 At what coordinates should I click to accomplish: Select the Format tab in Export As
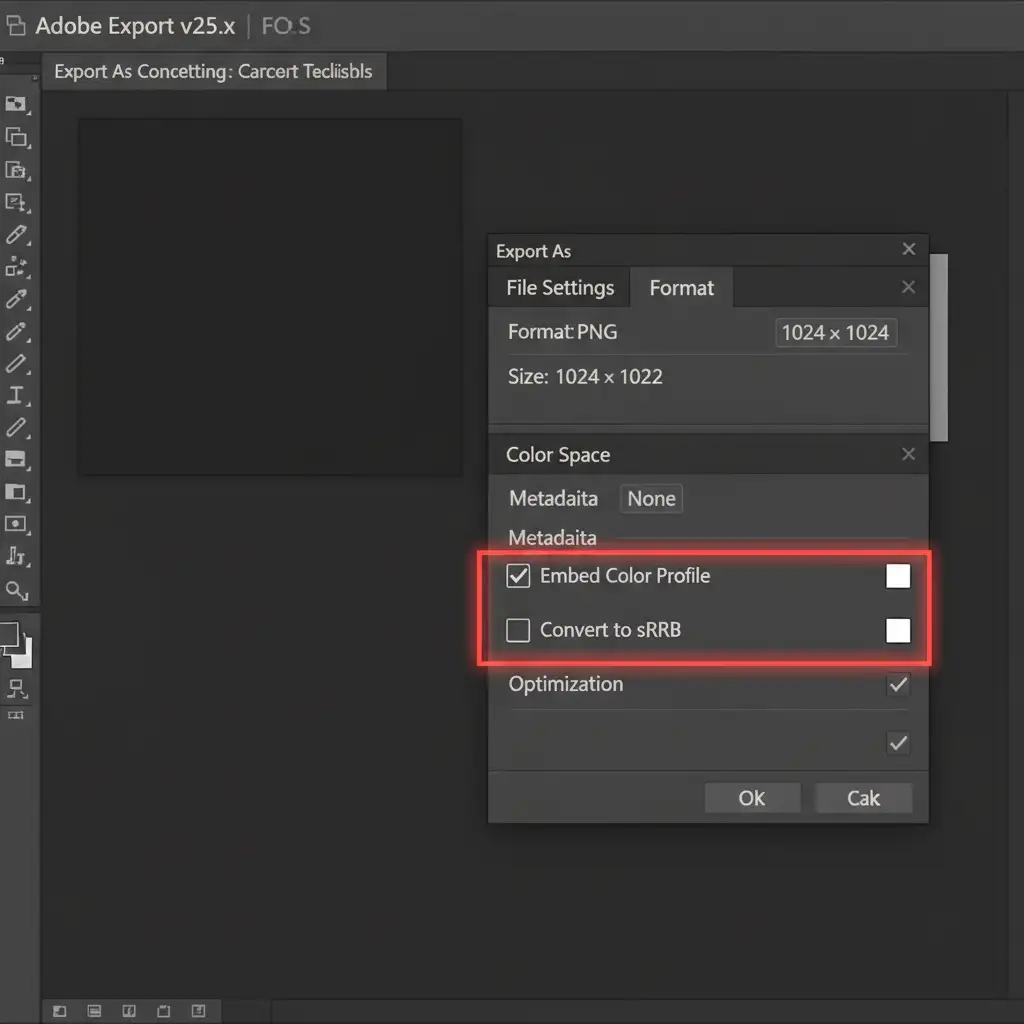(x=682, y=288)
